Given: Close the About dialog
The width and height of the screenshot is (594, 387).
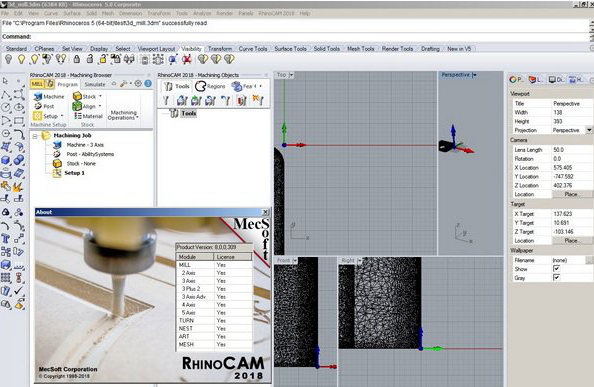Looking at the screenshot, I should [x=266, y=212].
